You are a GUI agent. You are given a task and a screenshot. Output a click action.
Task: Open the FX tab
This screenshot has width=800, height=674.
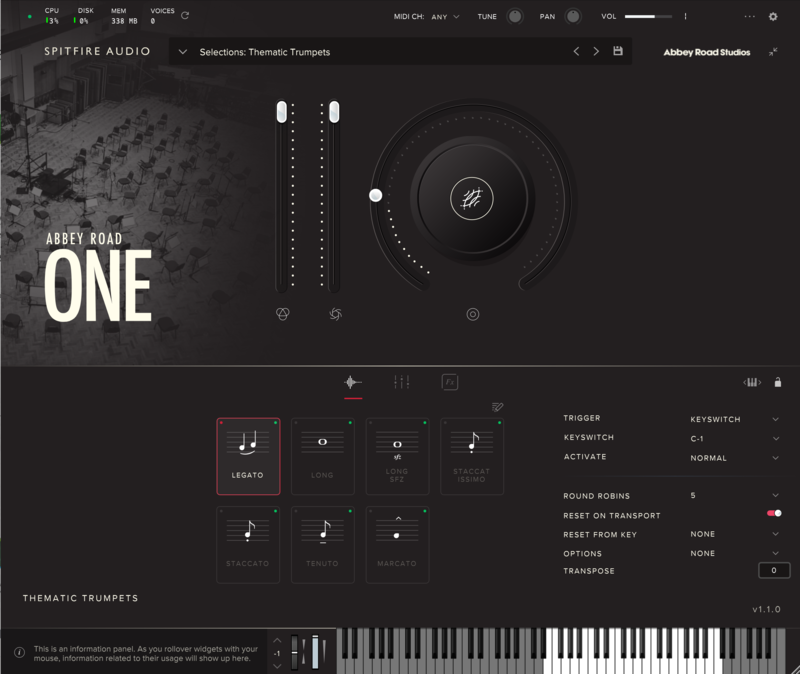click(449, 382)
